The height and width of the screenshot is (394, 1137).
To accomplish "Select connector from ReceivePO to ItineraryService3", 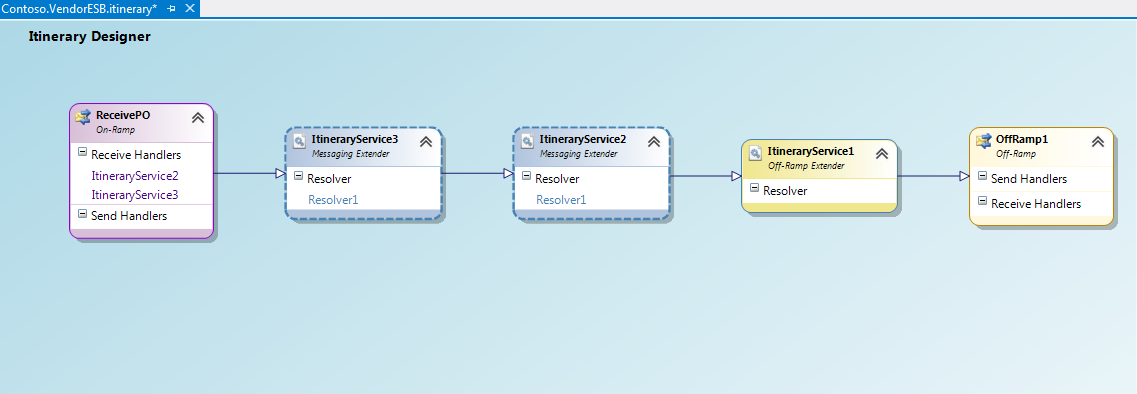I will (x=249, y=173).
